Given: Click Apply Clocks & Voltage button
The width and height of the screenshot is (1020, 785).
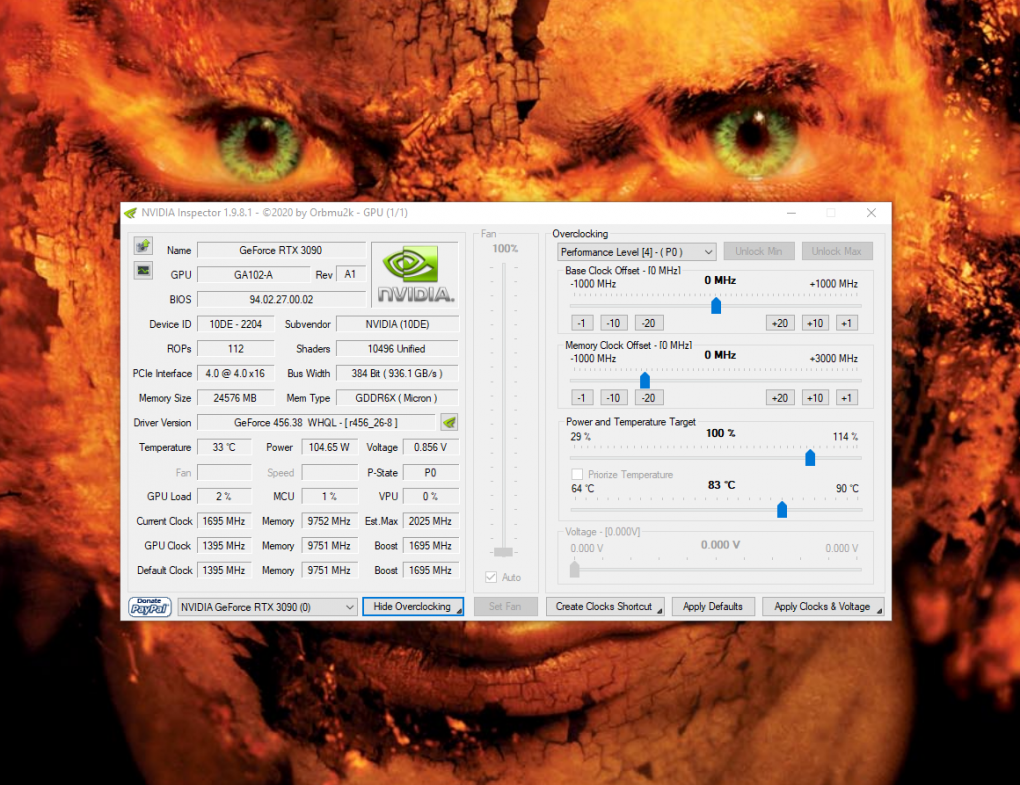Looking at the screenshot, I should coord(823,607).
